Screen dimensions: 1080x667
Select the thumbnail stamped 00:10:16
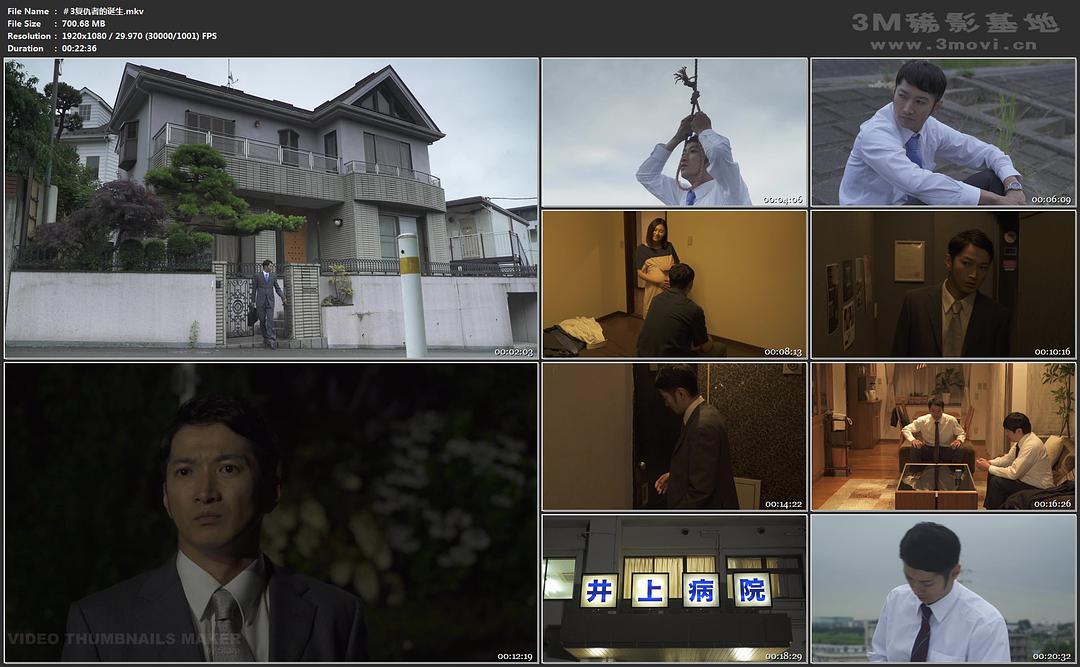(943, 284)
